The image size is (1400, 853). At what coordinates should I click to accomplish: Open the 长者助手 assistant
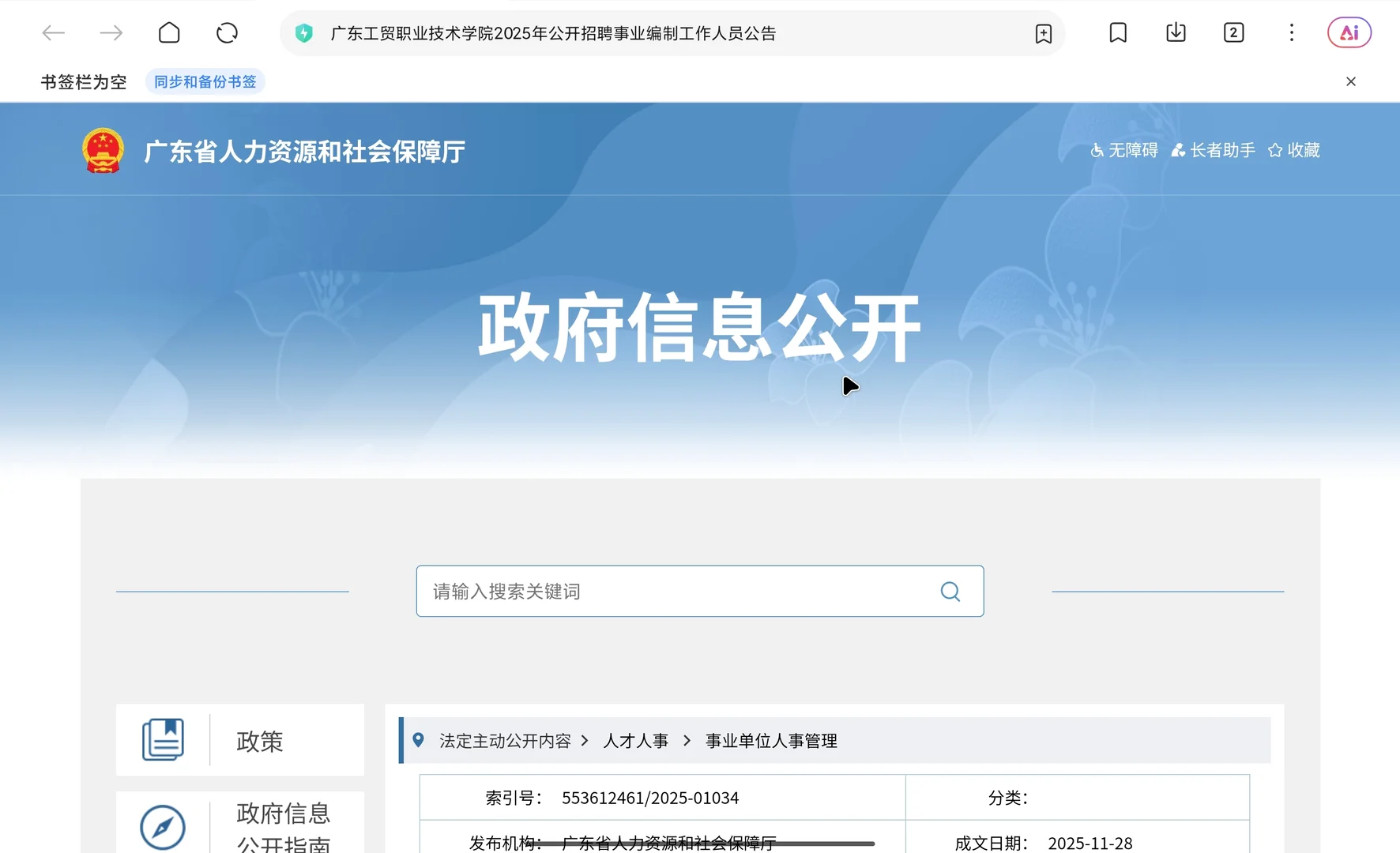point(1214,150)
